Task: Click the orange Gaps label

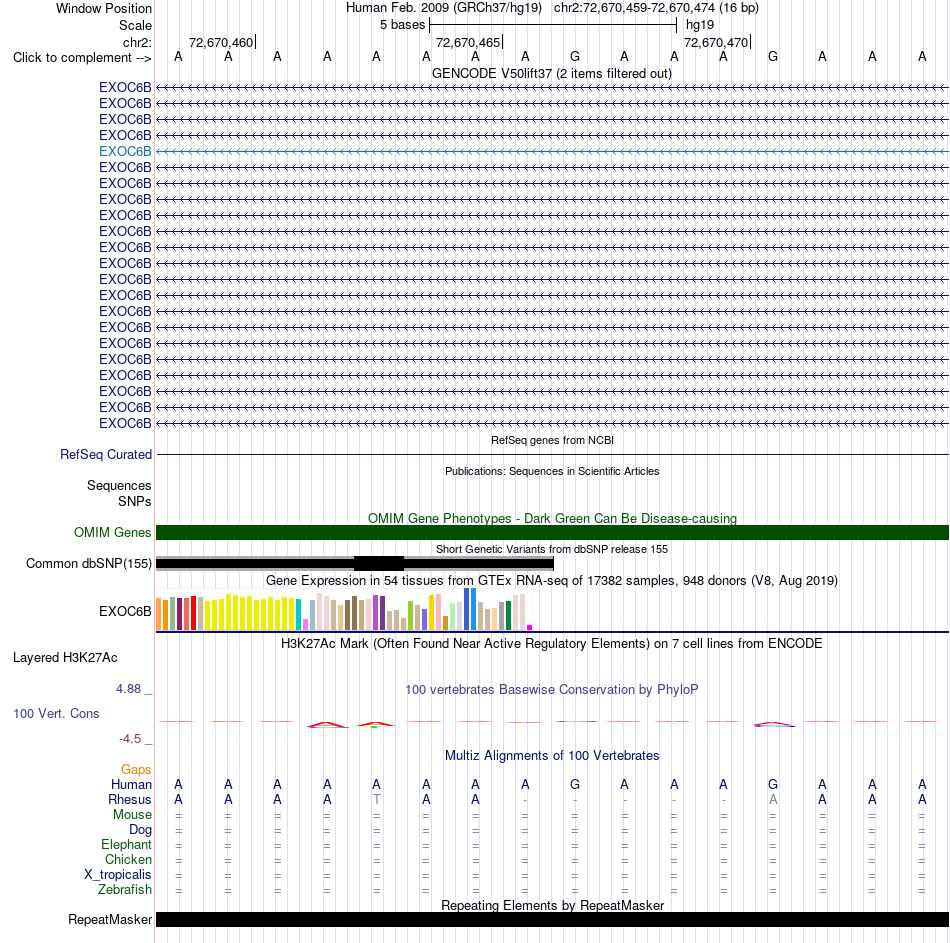Action: pyautogui.click(x=136, y=770)
